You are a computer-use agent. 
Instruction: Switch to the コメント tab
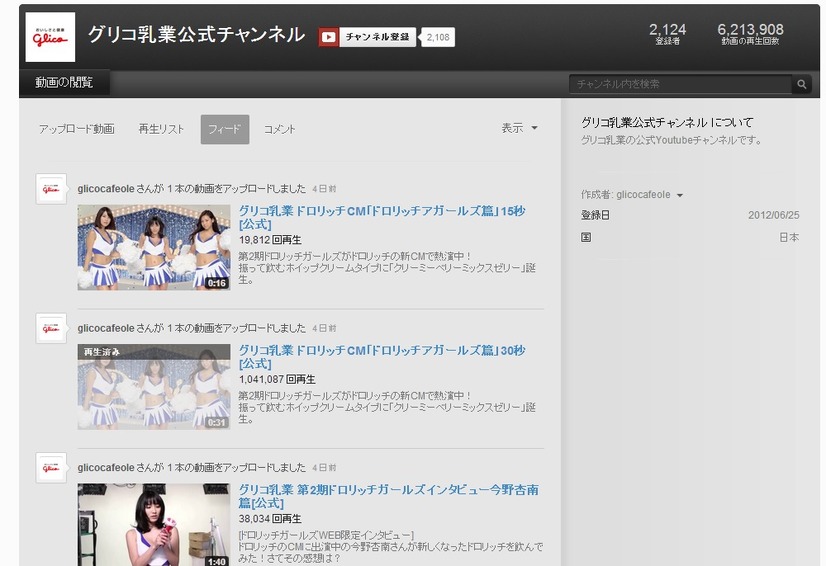tap(280, 129)
